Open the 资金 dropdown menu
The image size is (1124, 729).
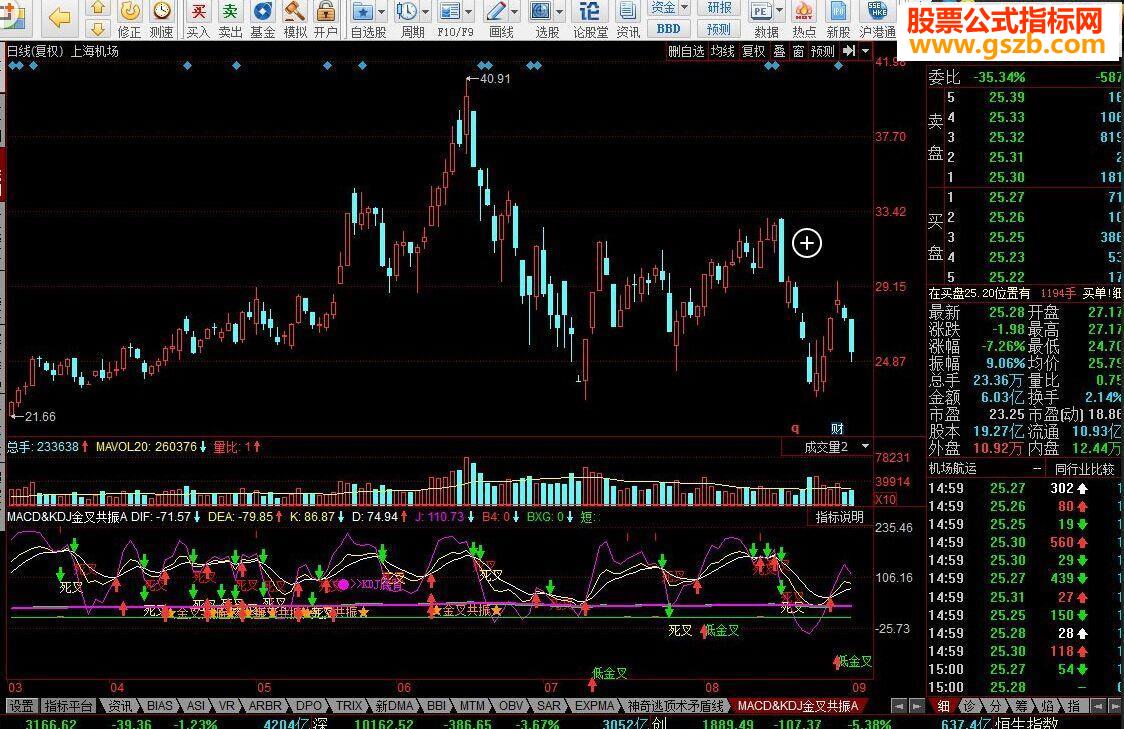pos(668,8)
